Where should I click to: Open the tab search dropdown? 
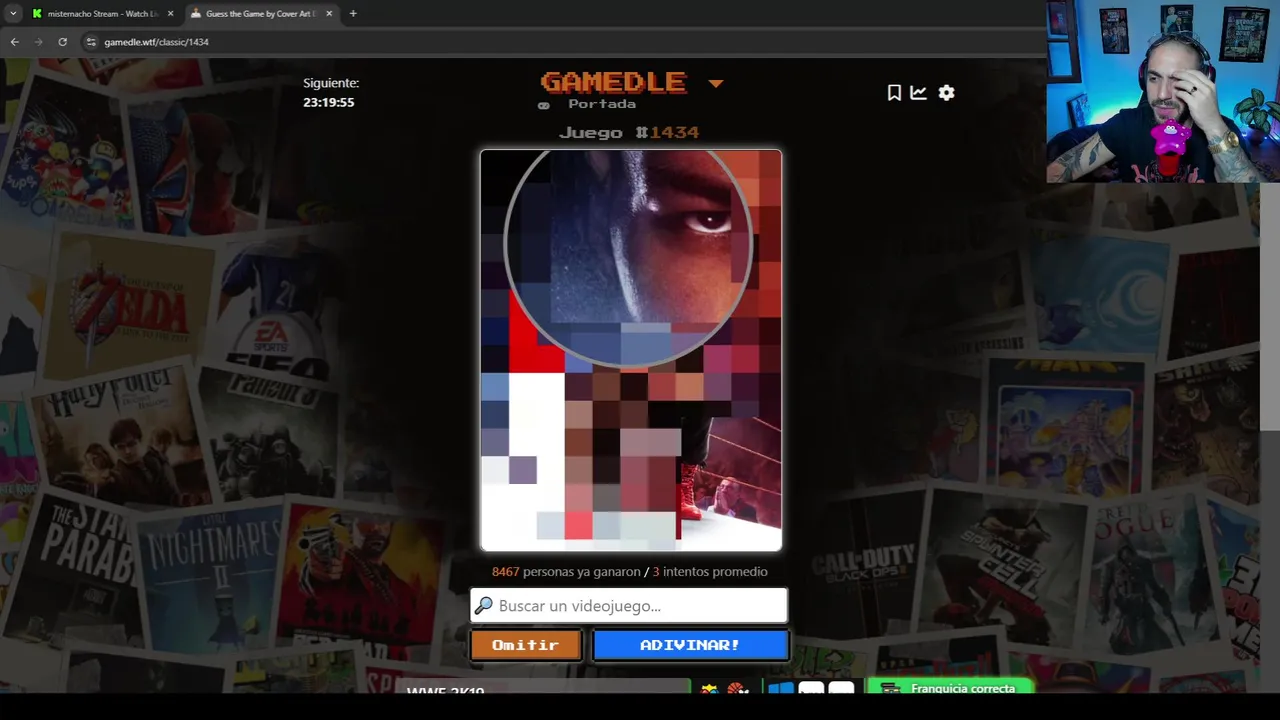point(13,14)
